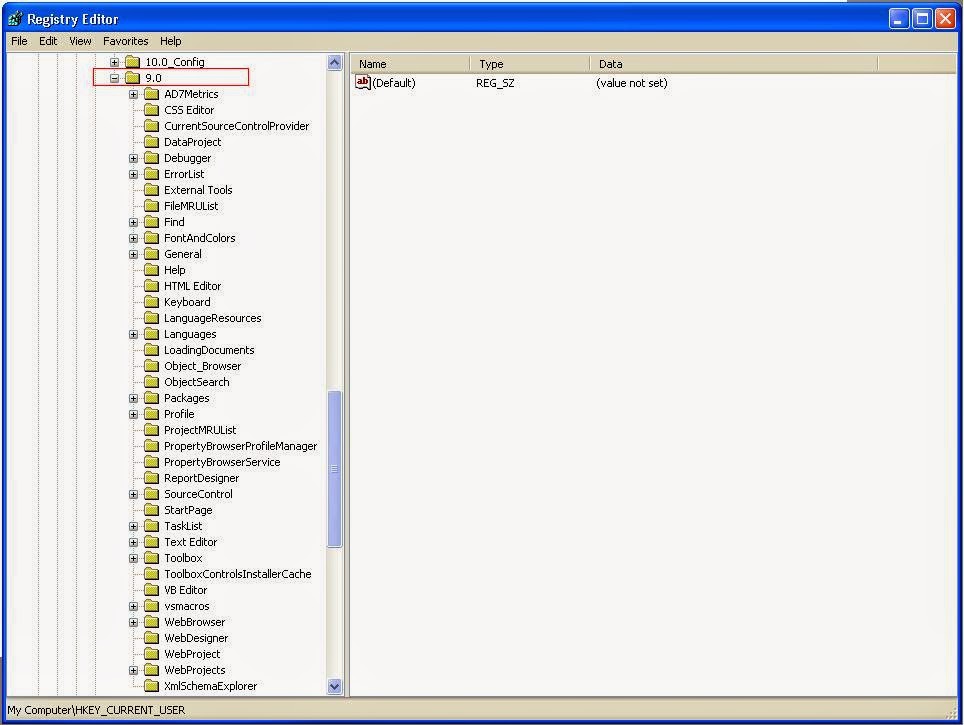Click the tree scrollbar down arrow
Screen dimensions: 964x725
[334, 686]
